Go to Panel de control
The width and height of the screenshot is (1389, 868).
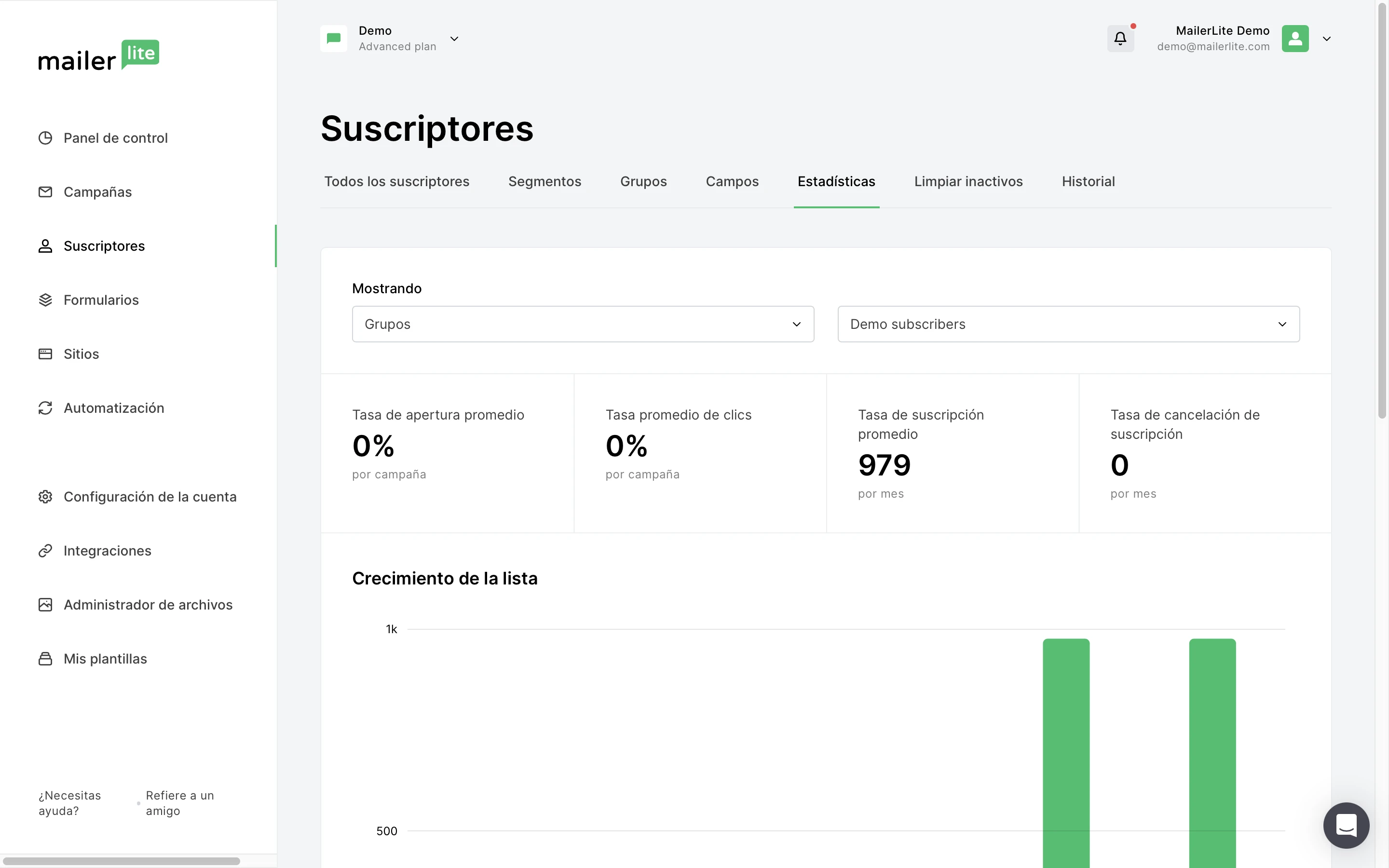point(115,138)
